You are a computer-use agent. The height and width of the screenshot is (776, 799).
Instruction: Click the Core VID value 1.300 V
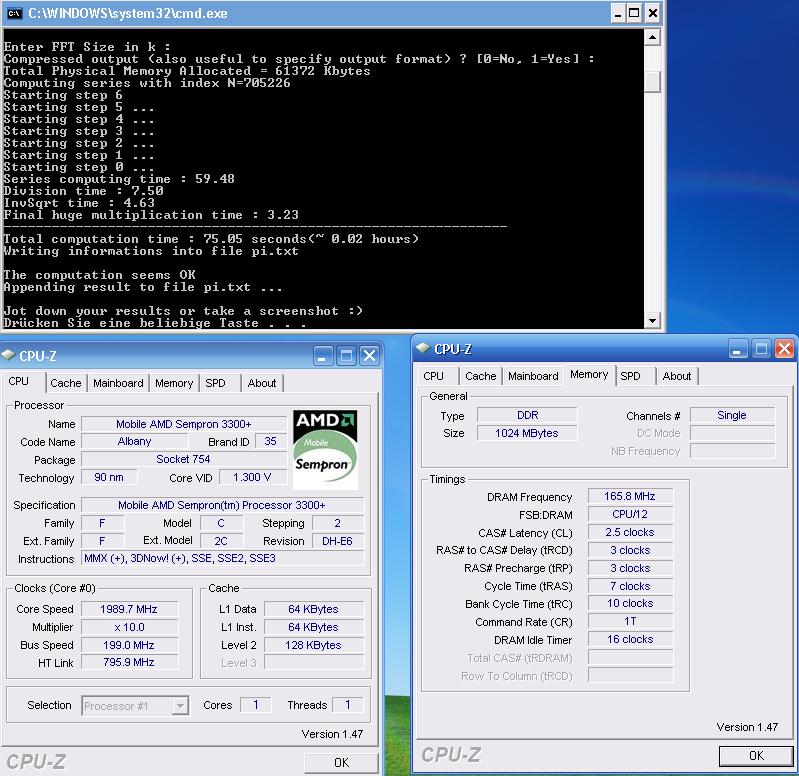pos(252,477)
